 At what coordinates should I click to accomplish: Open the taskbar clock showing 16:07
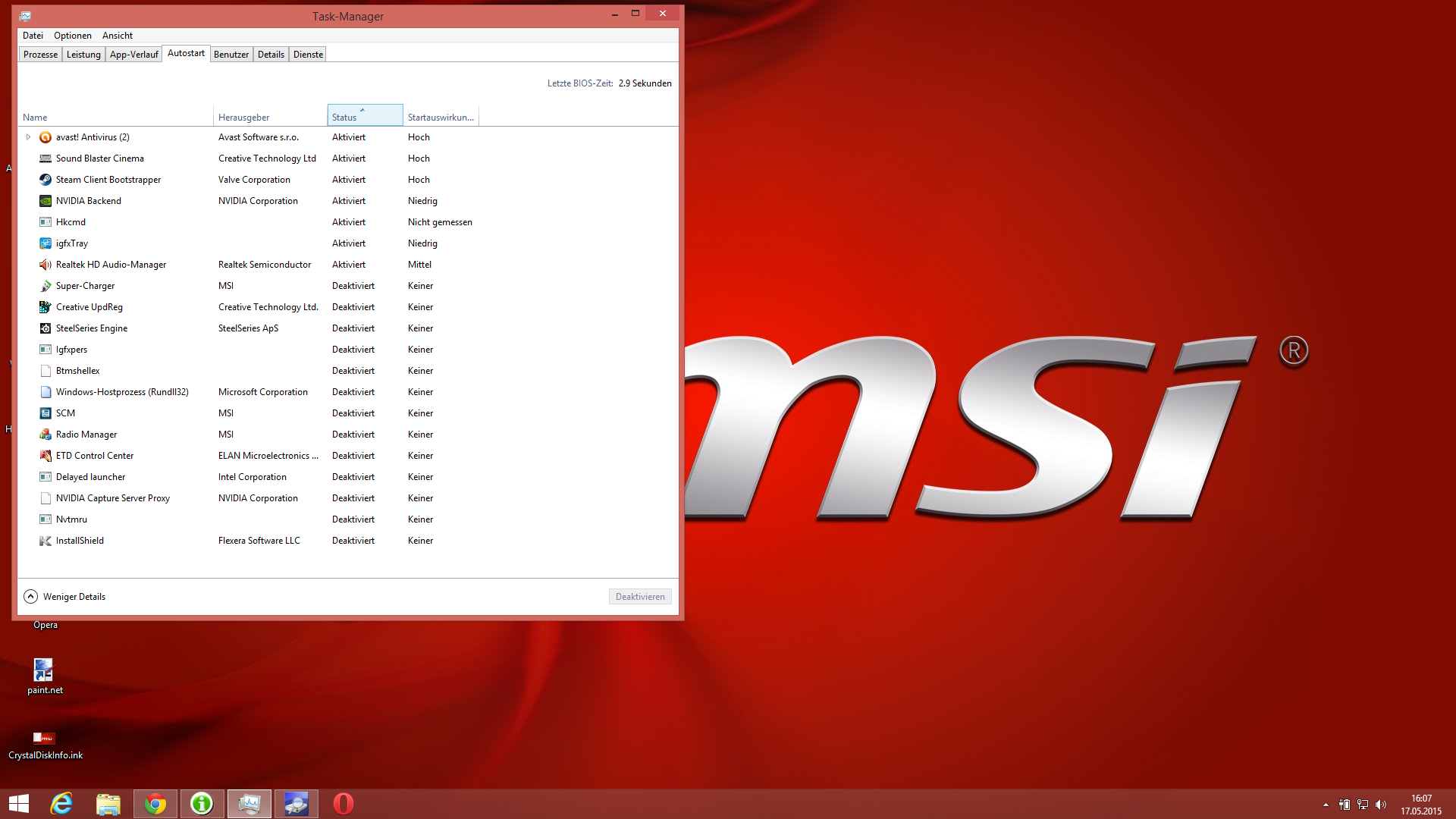(x=1421, y=805)
